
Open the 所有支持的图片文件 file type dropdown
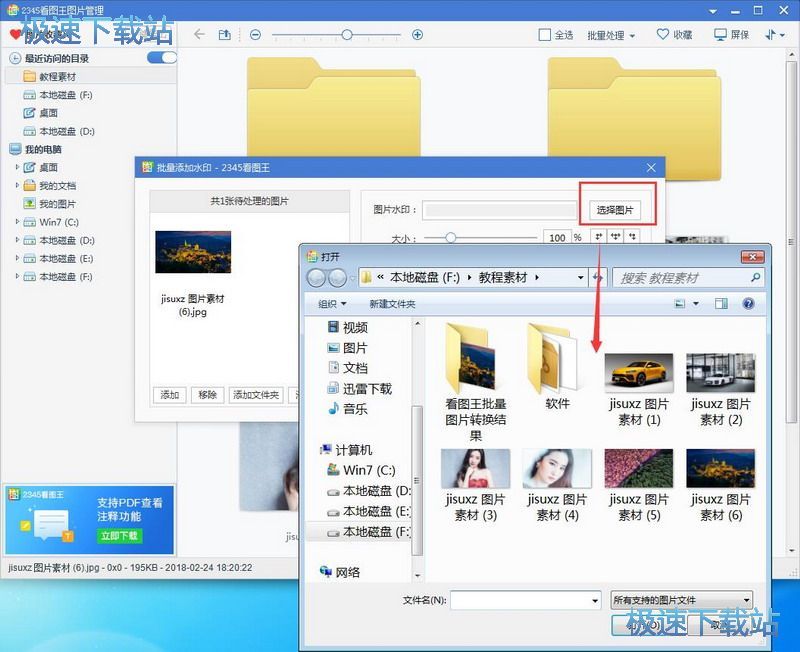(682, 600)
